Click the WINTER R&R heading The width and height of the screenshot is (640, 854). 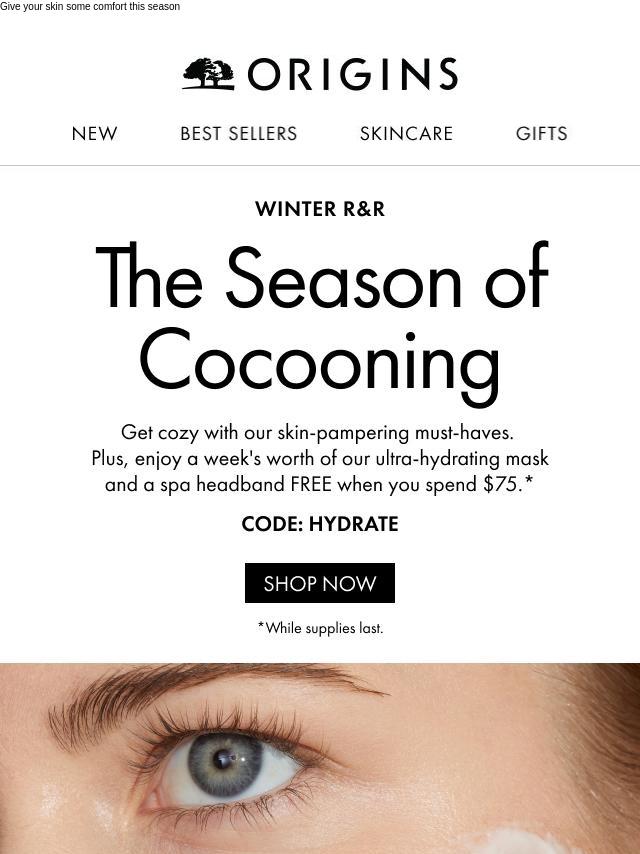[320, 209]
